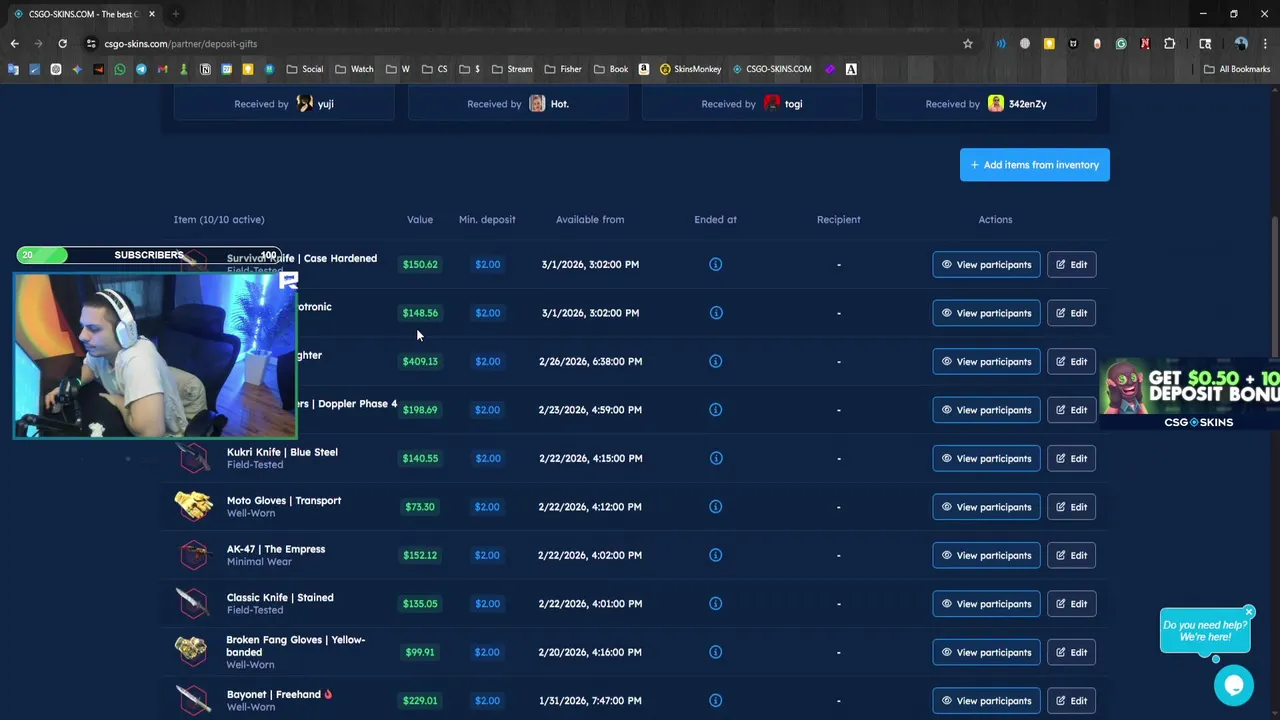Image resolution: width=1280 pixels, height=720 pixels.
Task: Close the 'Do you need help?' popup
Action: tap(1248, 612)
